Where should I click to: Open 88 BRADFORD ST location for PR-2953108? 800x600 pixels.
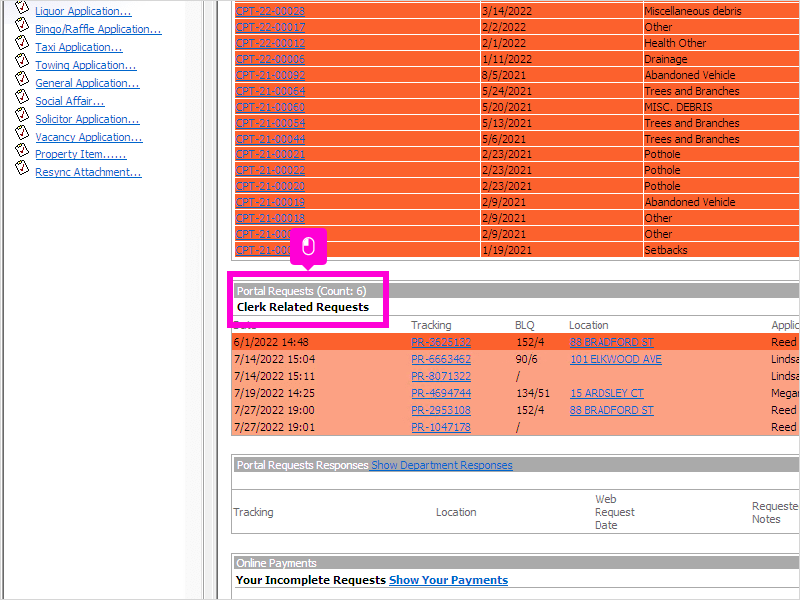point(611,410)
